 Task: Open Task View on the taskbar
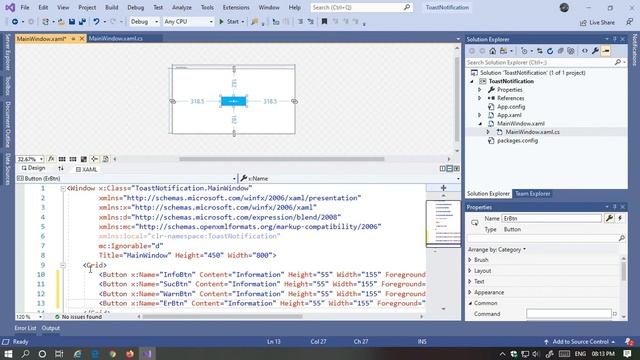[x=59, y=353]
